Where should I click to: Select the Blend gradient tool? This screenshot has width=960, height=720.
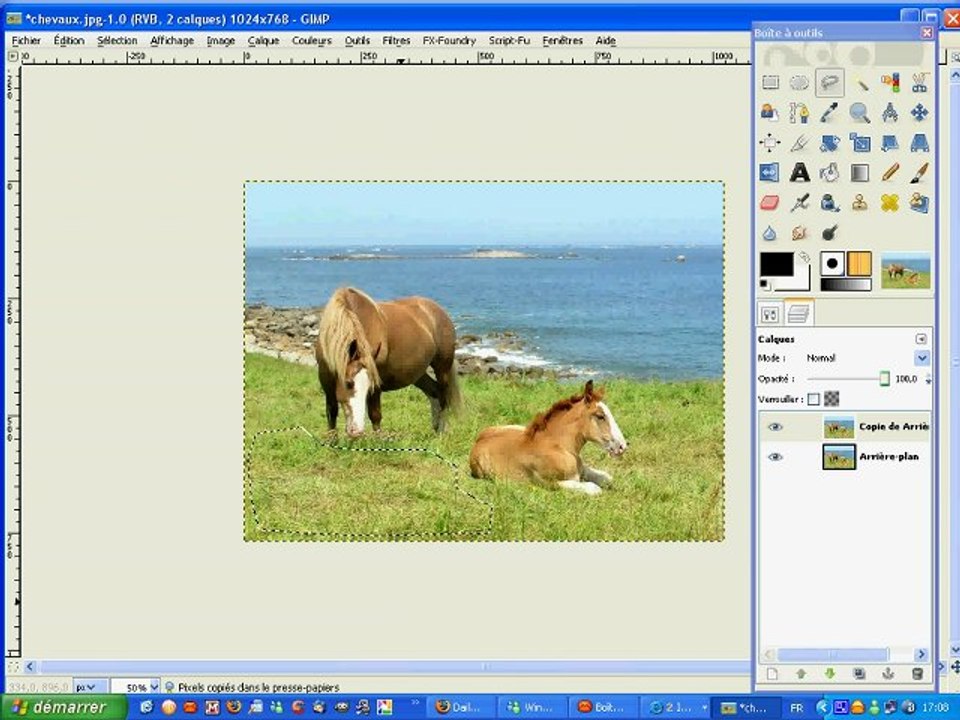point(860,173)
